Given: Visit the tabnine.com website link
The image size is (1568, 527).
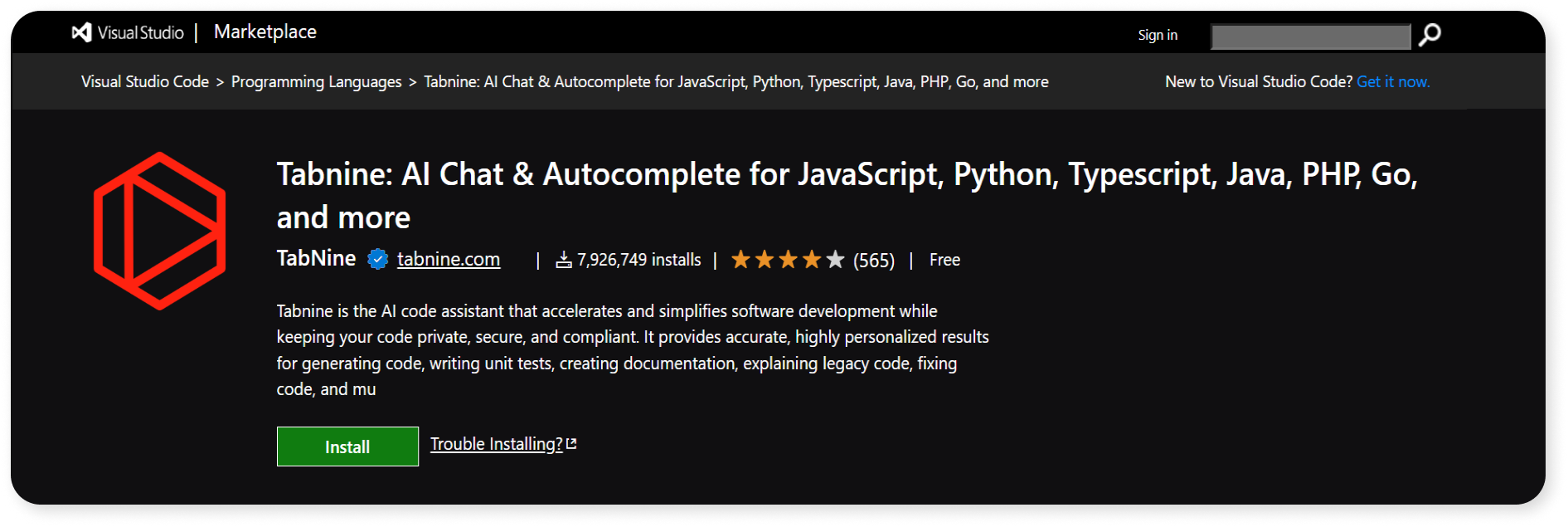Looking at the screenshot, I should tap(449, 259).
